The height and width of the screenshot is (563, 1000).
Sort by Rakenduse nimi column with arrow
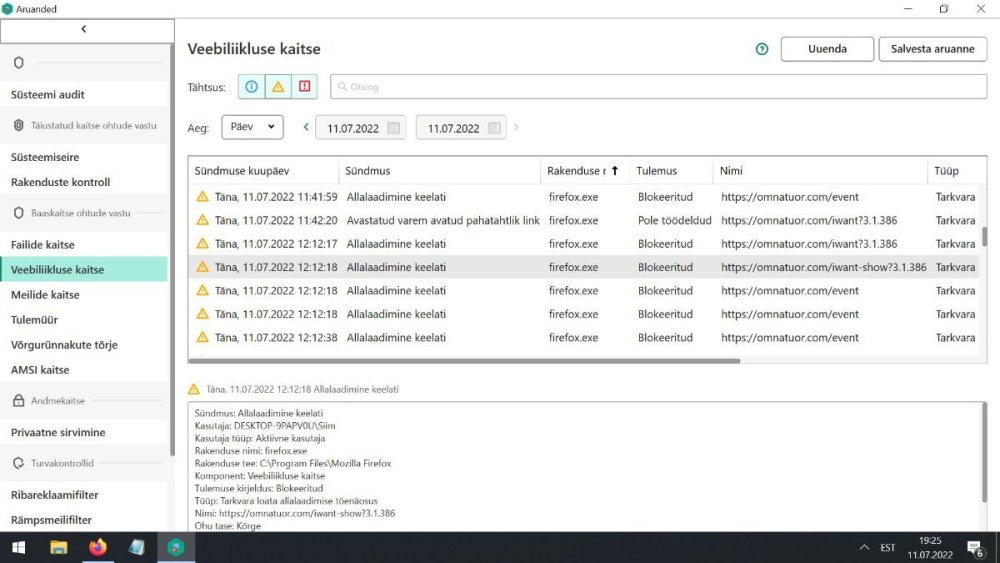pos(585,171)
